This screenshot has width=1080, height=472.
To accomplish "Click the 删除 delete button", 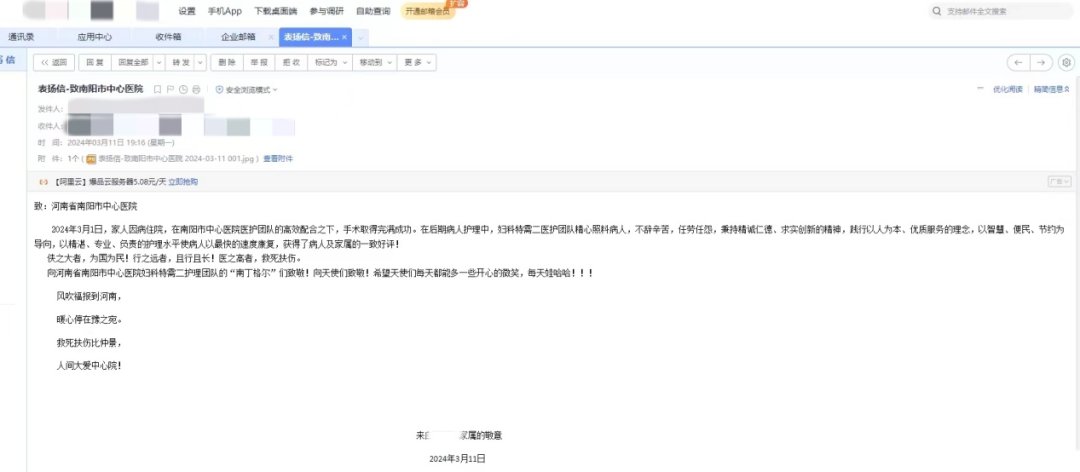I will coord(227,62).
